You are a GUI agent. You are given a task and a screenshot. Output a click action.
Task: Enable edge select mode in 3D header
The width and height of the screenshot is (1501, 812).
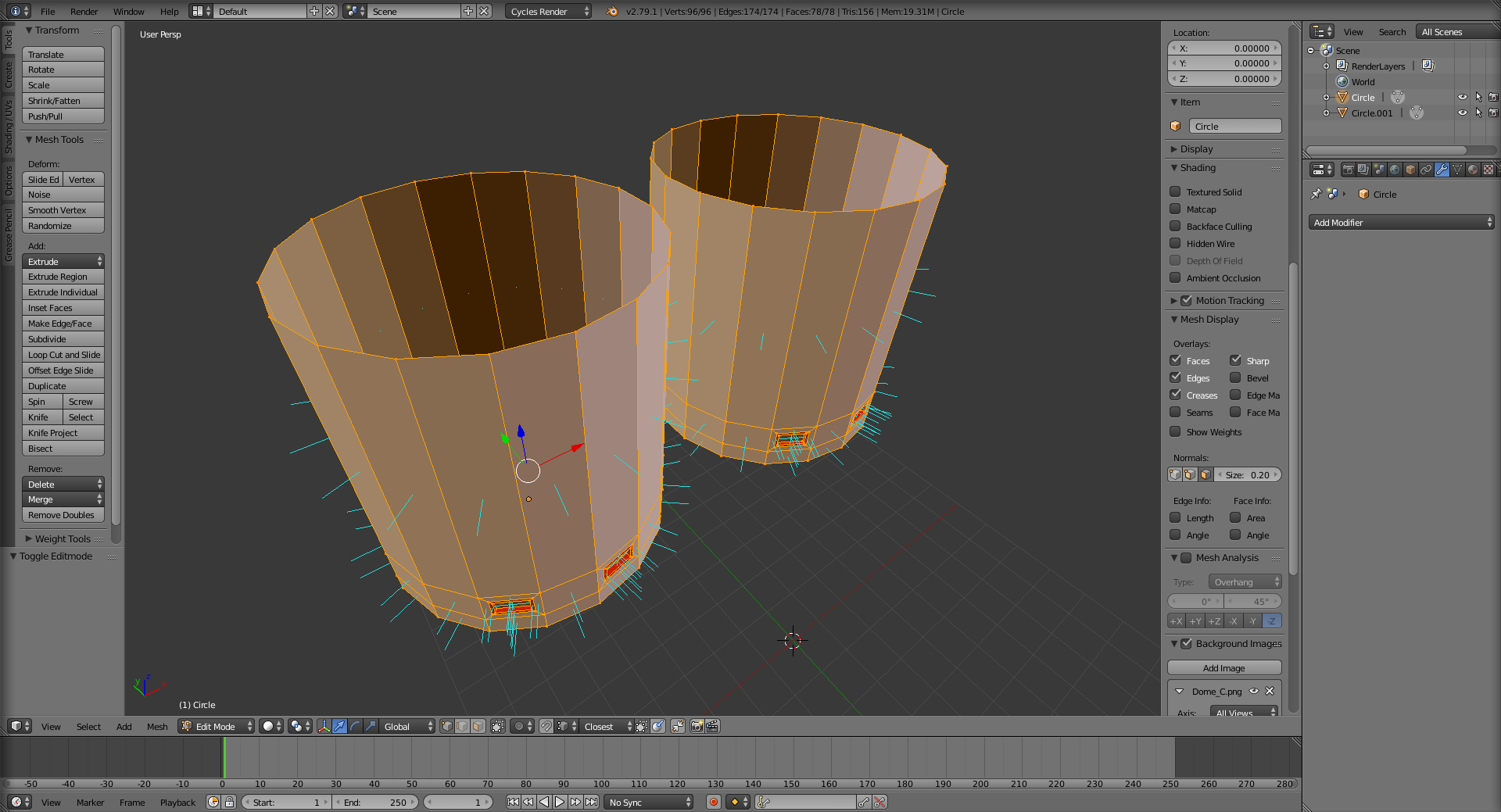[x=462, y=726]
